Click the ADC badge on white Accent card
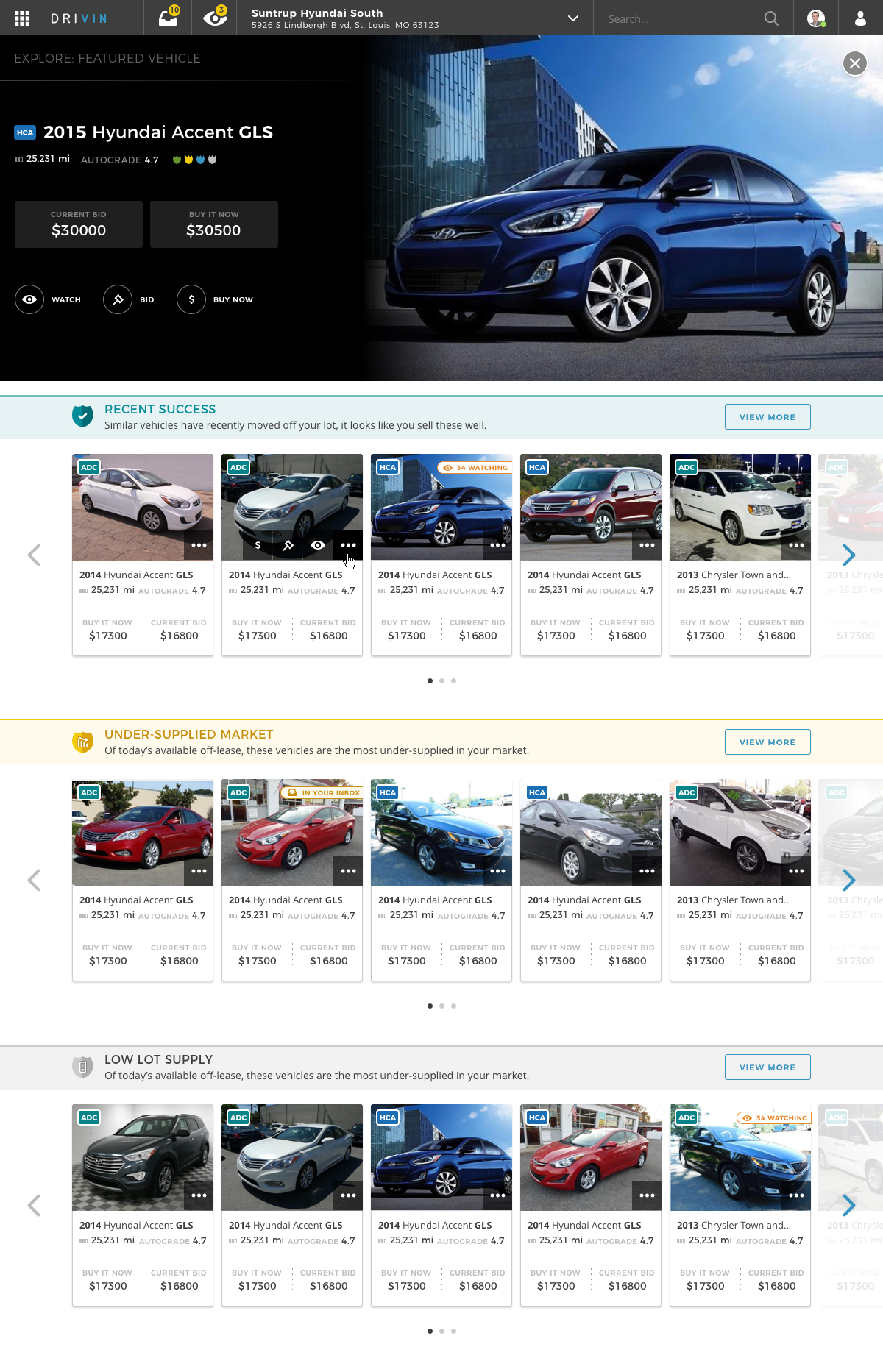This screenshot has height=1372, width=883. pos(89,467)
